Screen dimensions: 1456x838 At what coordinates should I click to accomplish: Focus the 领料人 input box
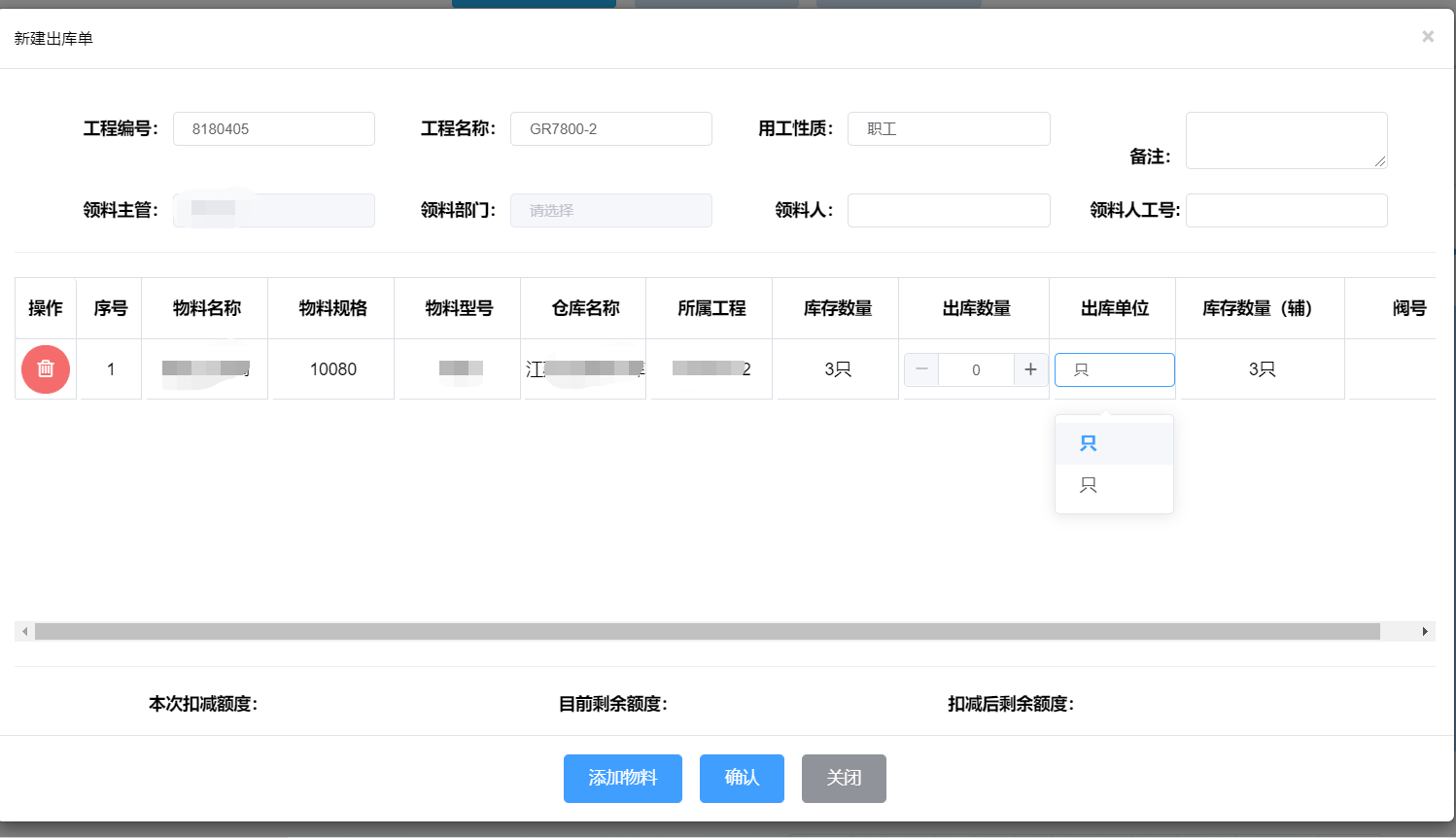click(948, 210)
